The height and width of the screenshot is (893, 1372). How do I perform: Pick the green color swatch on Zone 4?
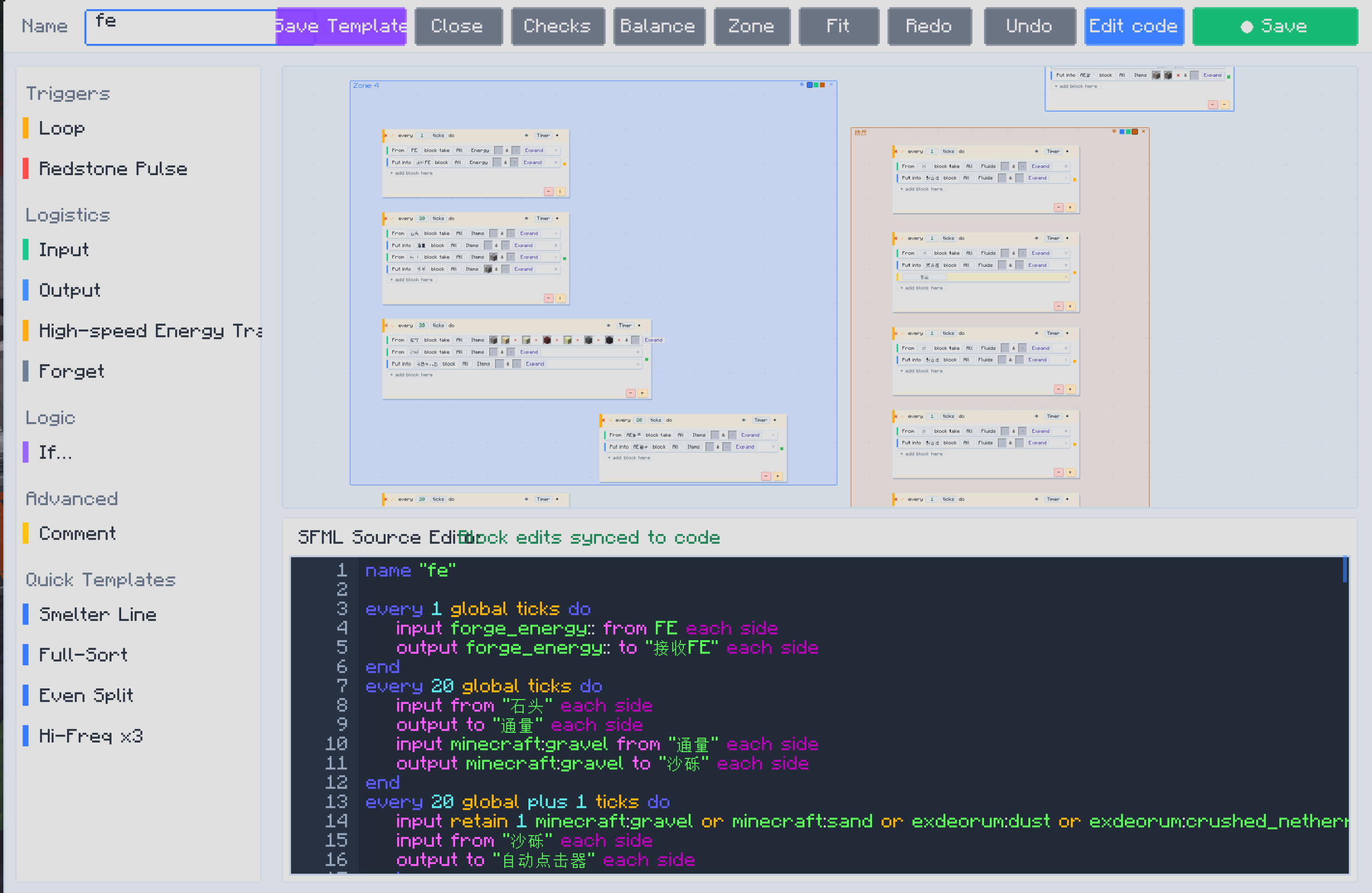(816, 85)
